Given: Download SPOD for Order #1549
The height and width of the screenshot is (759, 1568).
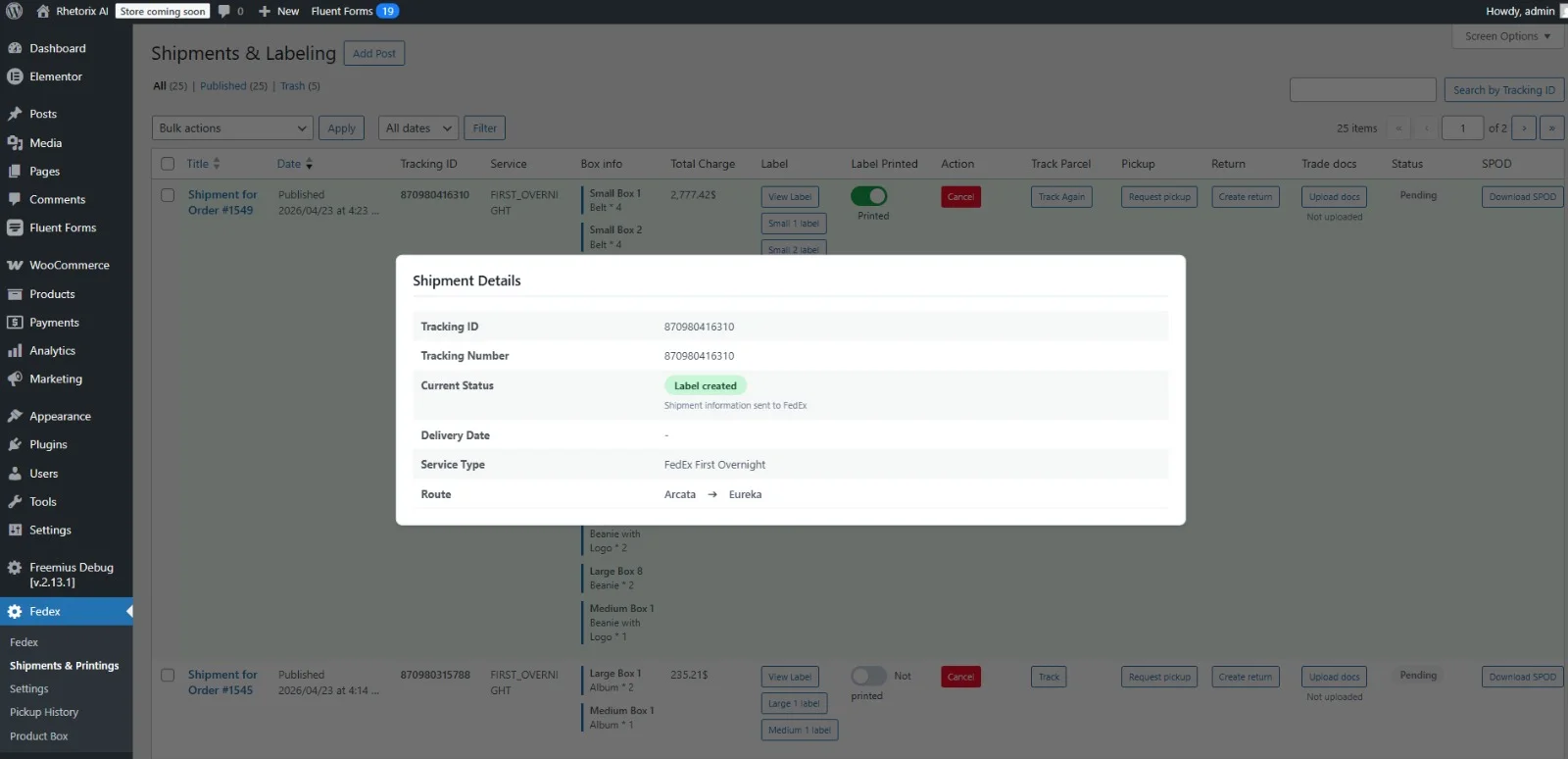Looking at the screenshot, I should (x=1523, y=197).
